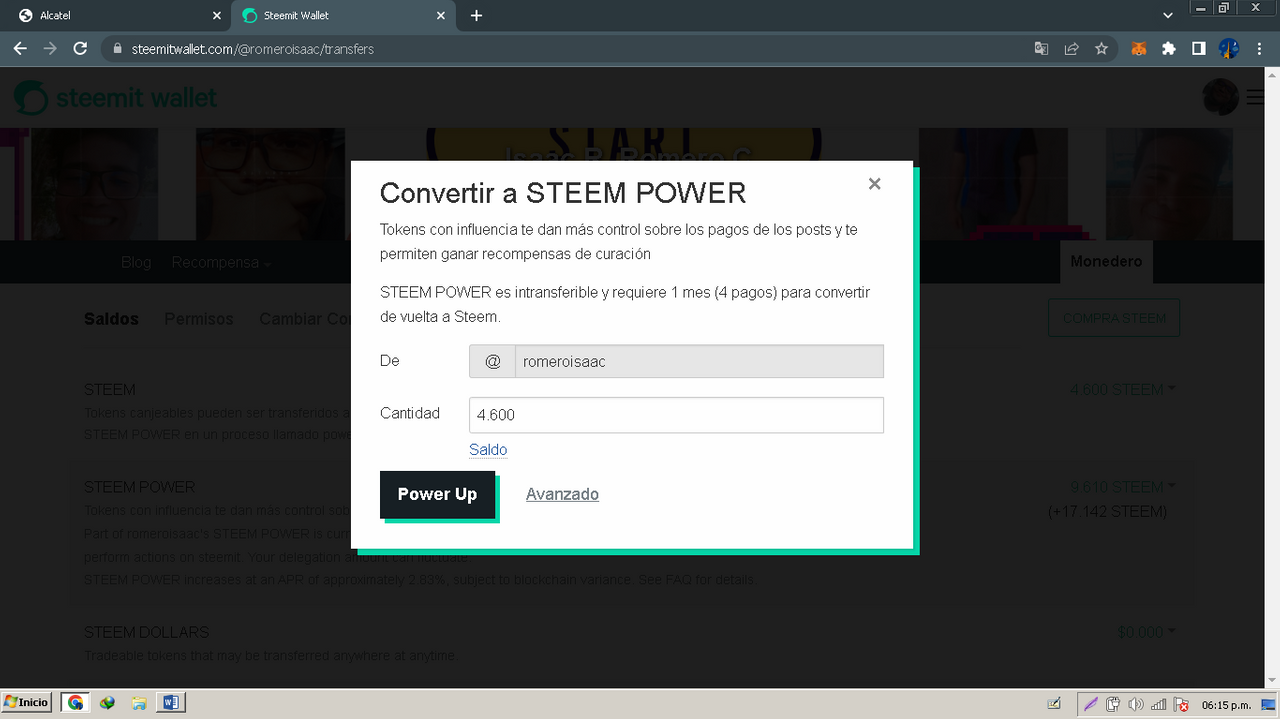Click the romeroisaac account field
Viewport: 1280px width, 719px height.
pos(699,361)
